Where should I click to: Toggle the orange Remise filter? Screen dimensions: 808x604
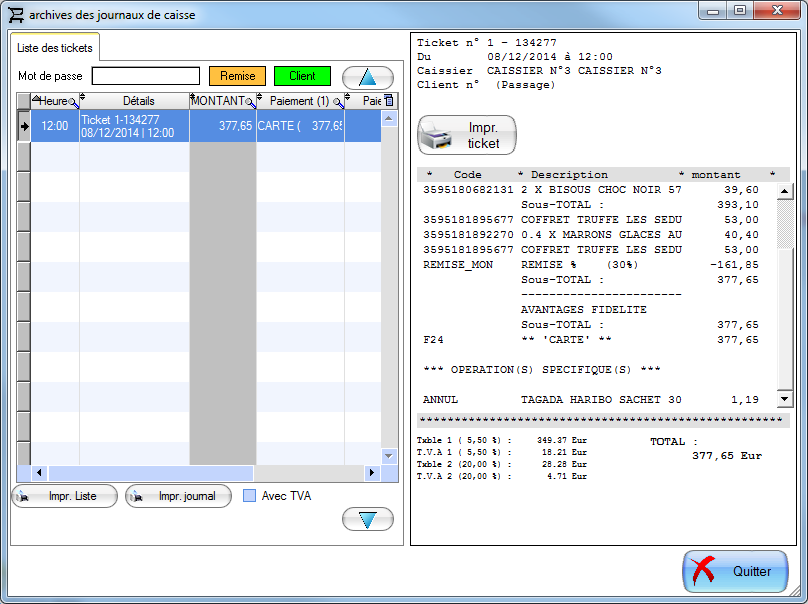click(237, 75)
